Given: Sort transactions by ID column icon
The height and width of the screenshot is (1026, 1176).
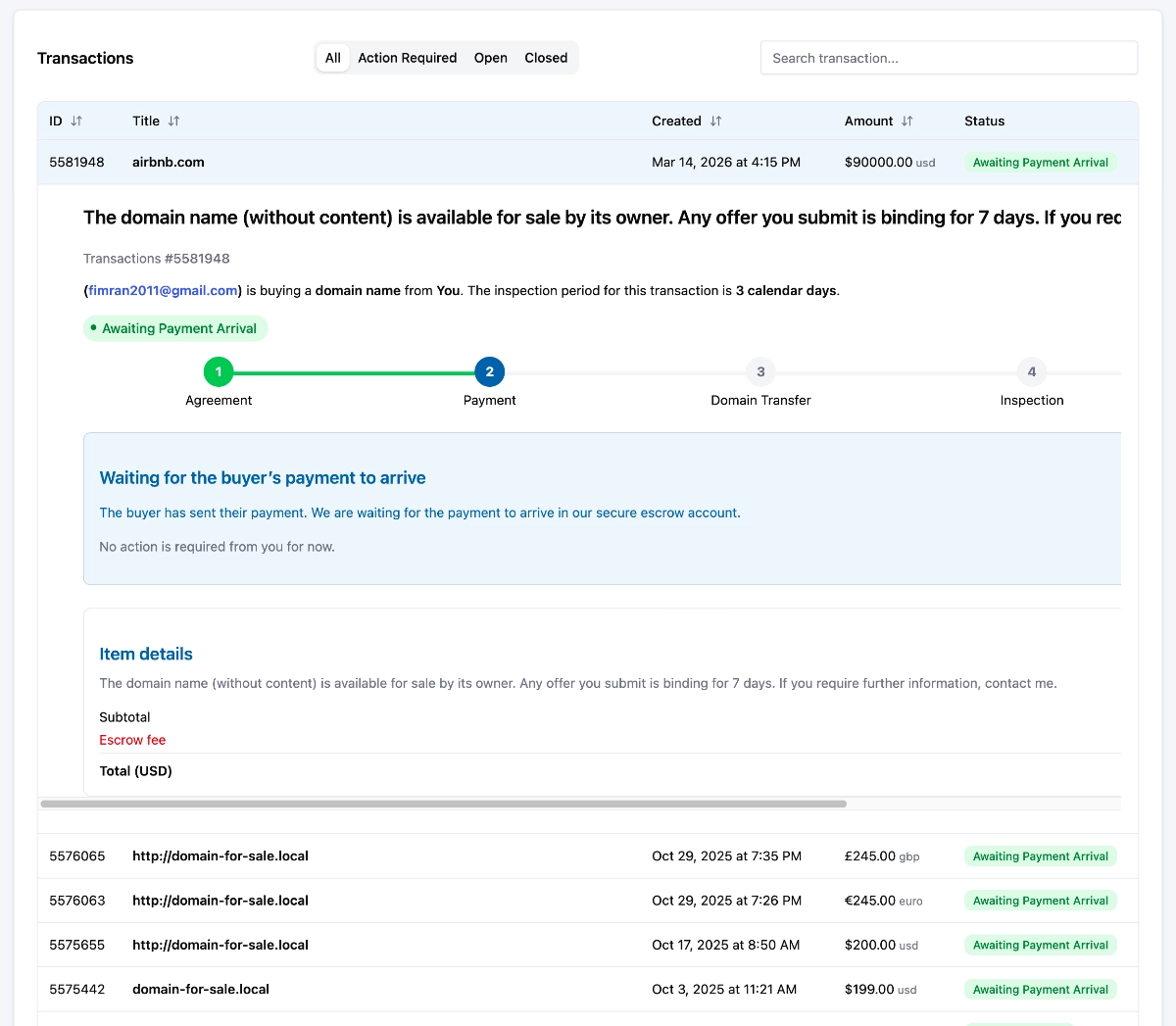Looking at the screenshot, I should tap(76, 122).
